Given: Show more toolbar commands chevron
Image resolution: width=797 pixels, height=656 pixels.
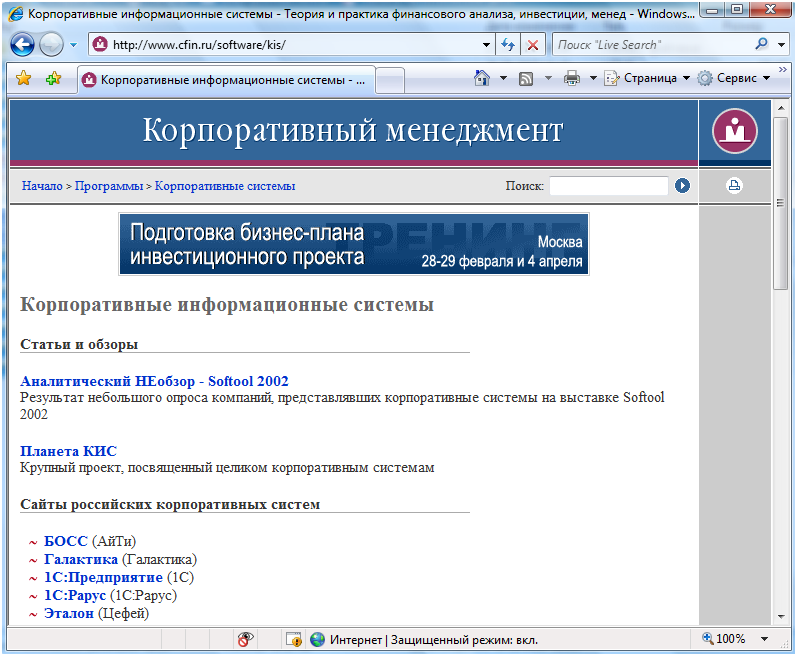Looking at the screenshot, I should pos(782,70).
